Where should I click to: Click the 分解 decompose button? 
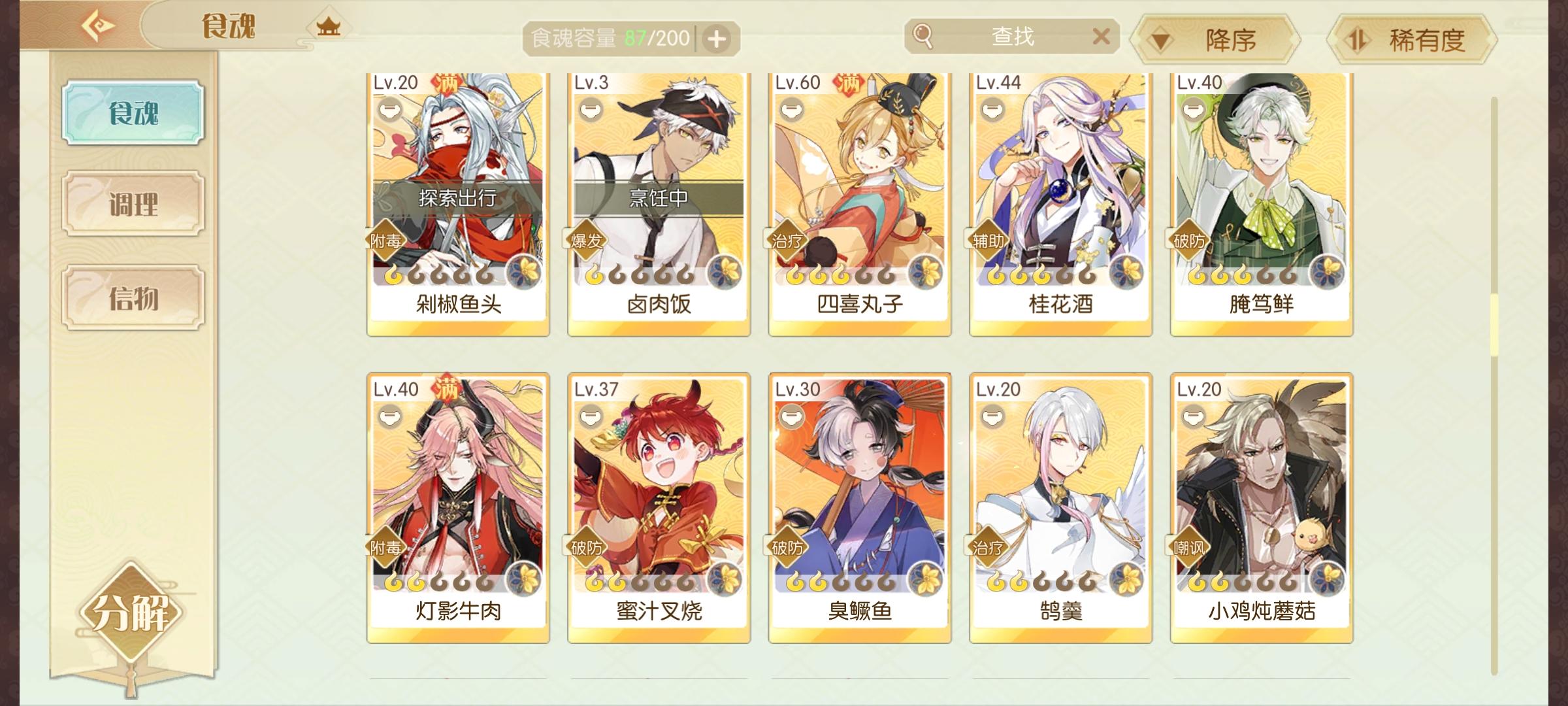tap(131, 613)
